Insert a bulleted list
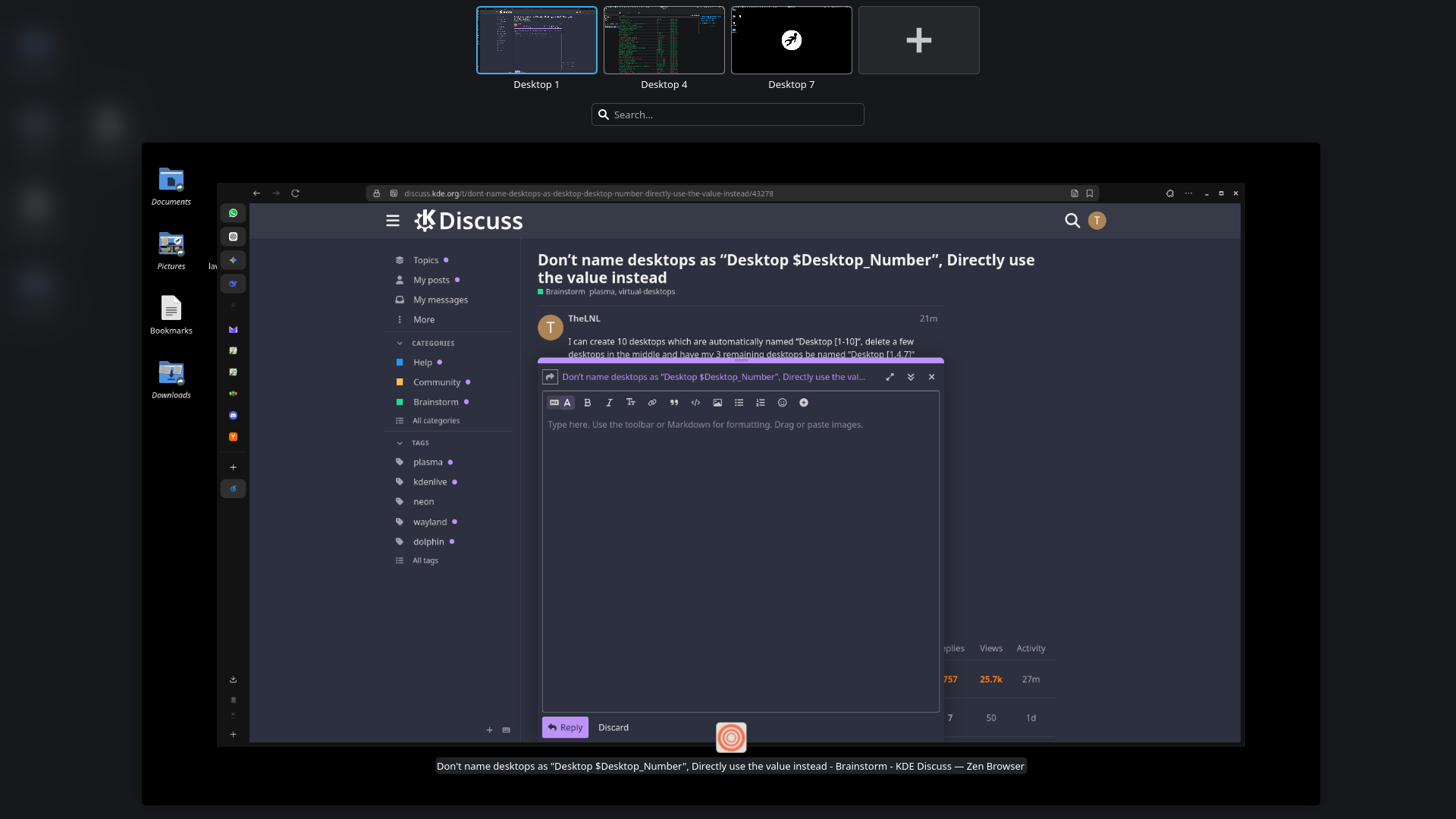 coord(739,403)
